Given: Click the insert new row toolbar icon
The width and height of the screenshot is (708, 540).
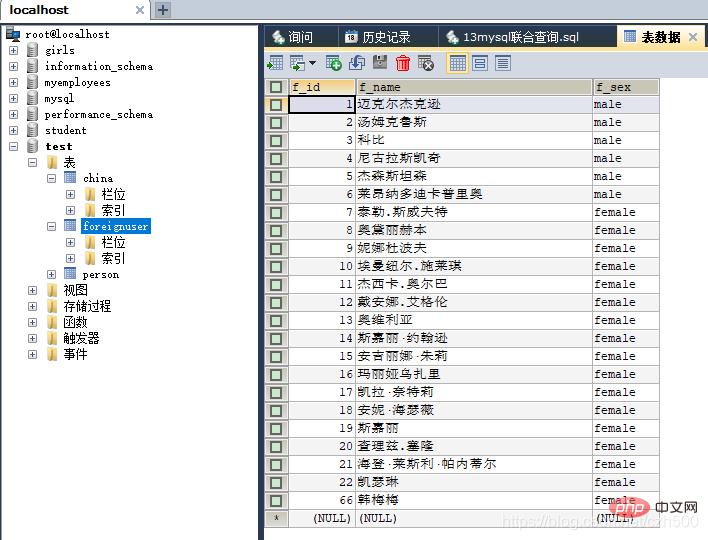Looking at the screenshot, I should coord(333,63).
